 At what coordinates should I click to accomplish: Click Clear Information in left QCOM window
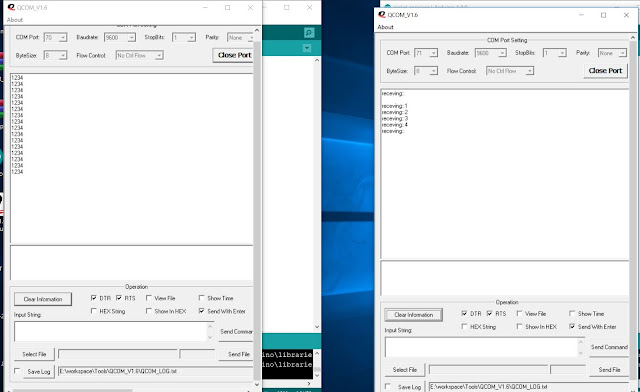tap(43, 299)
